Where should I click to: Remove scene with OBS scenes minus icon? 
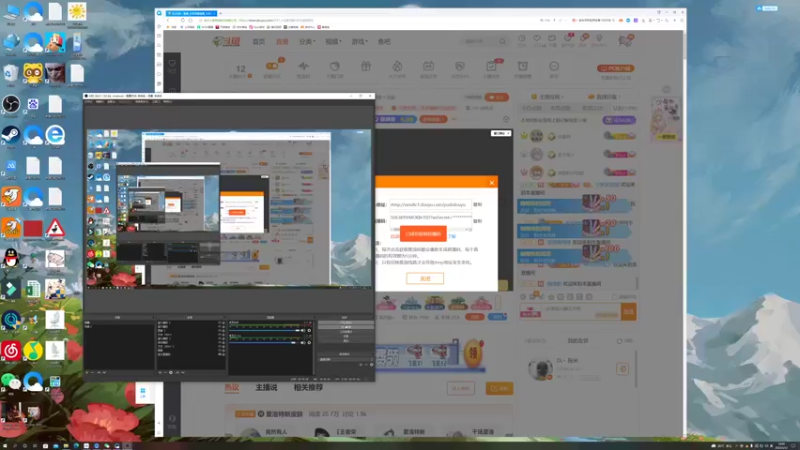tap(93, 372)
